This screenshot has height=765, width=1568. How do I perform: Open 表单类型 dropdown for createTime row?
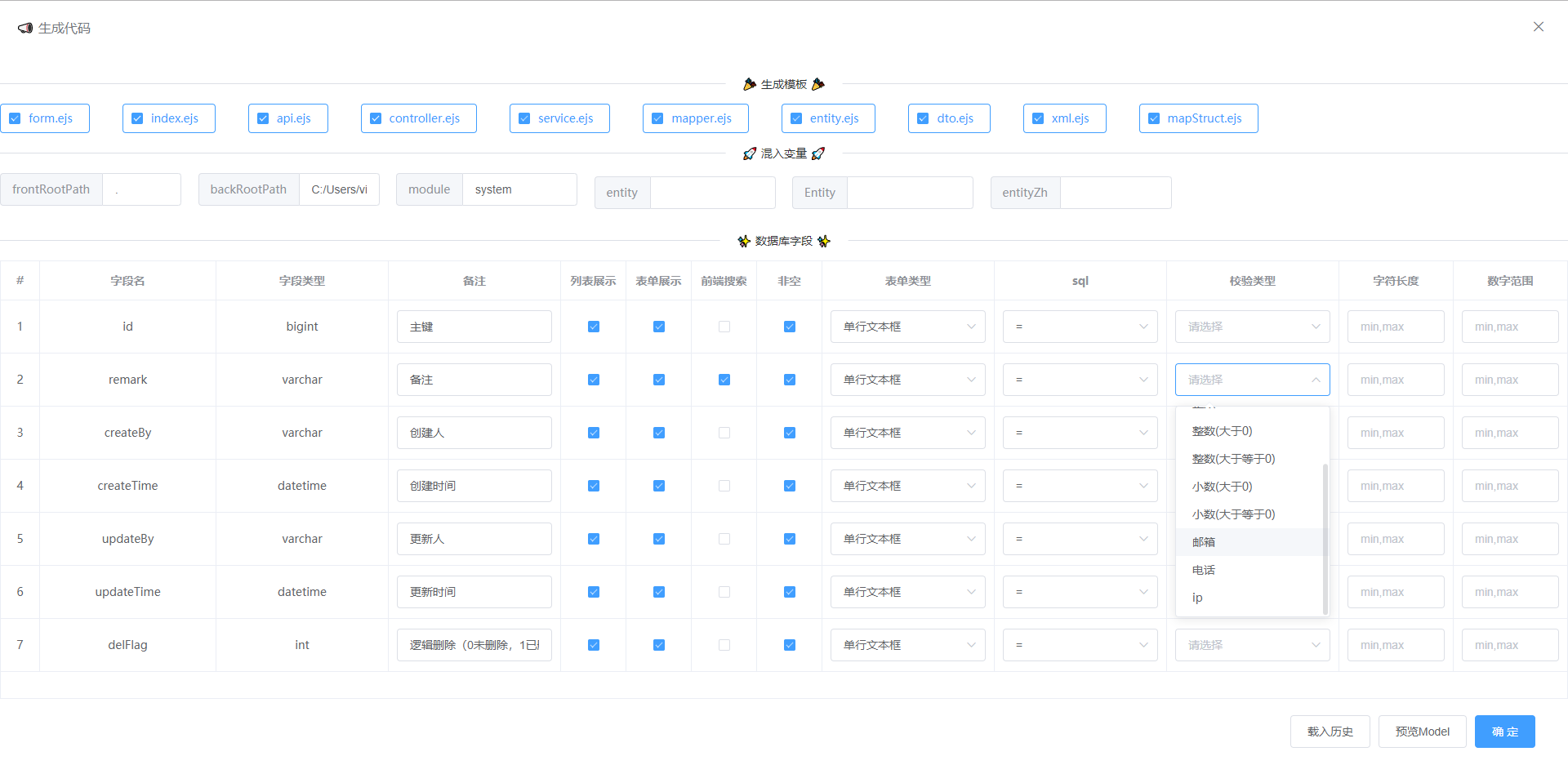coord(908,486)
